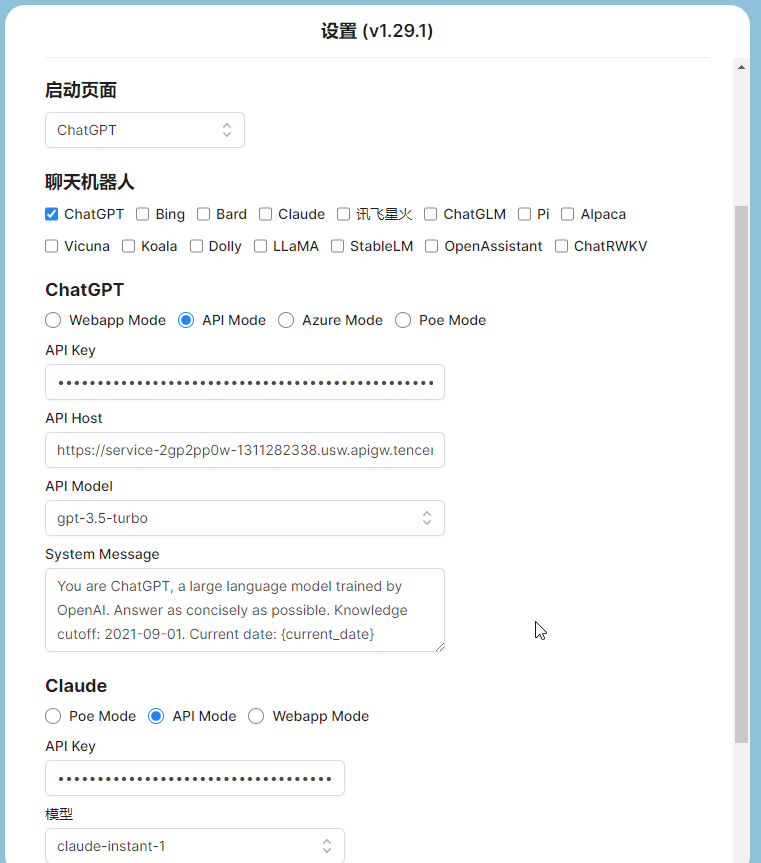Open the startup page ChatGPT dropdown
The height and width of the screenshot is (863, 761).
coord(145,130)
